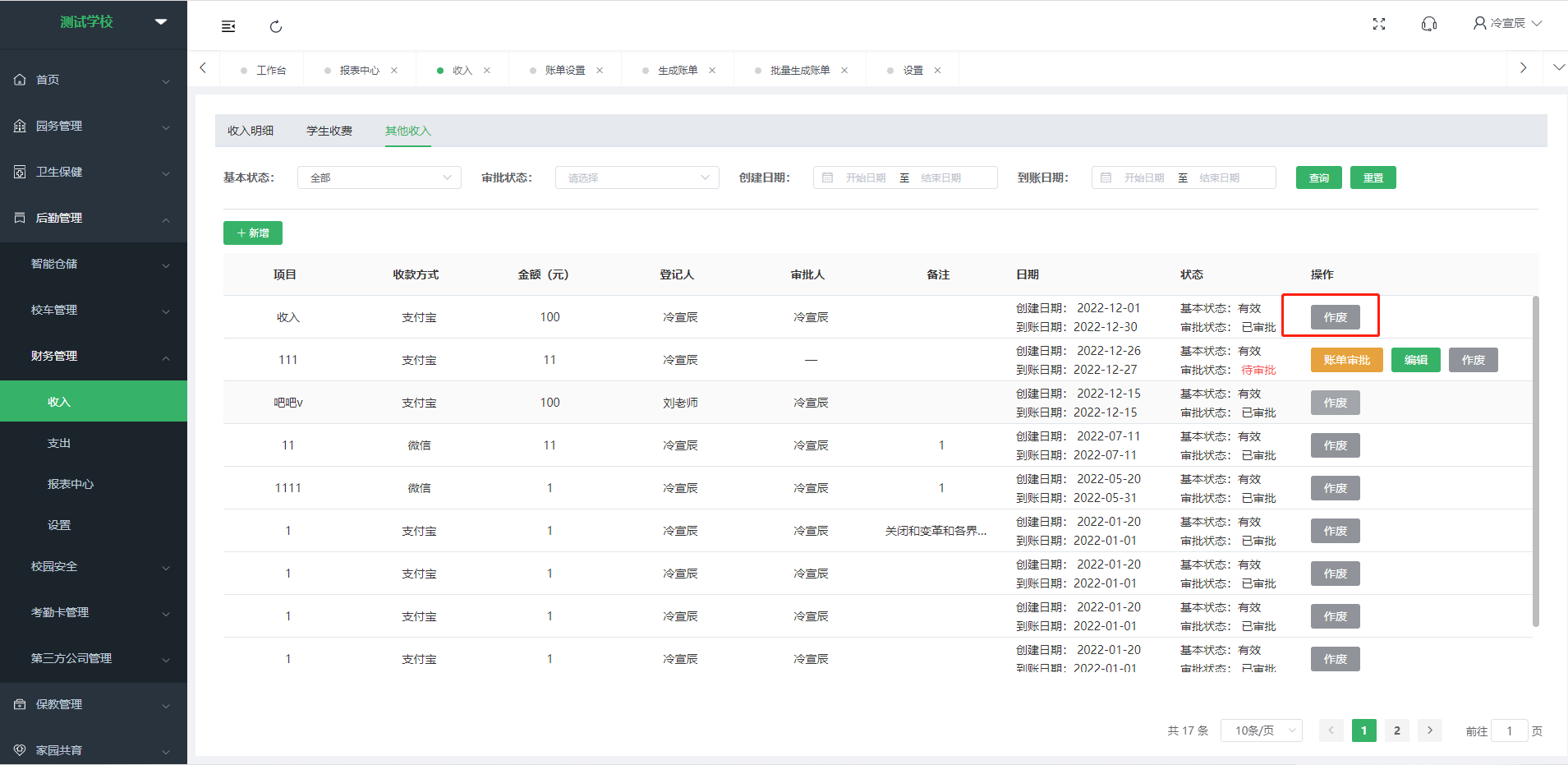Click the 关闭和变革和各界... remark cell

pyautogui.click(x=936, y=531)
